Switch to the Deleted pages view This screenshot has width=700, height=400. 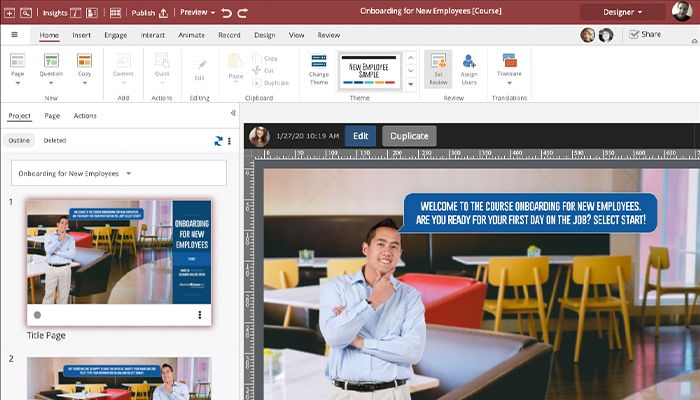tap(54, 141)
